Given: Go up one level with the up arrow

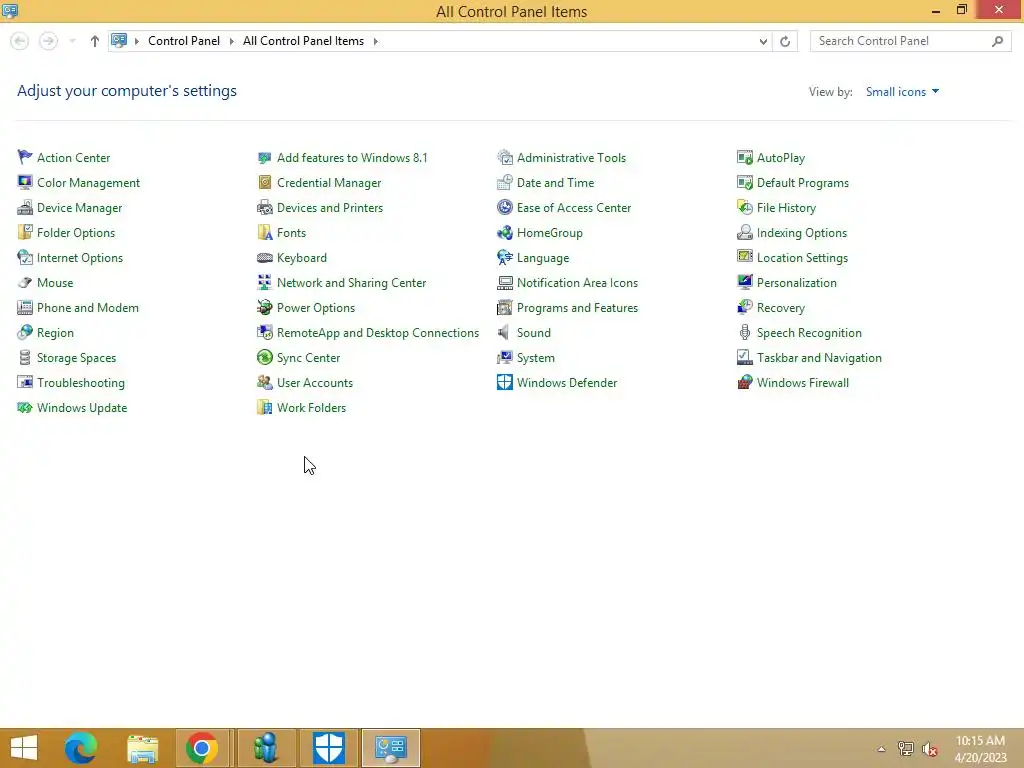Looking at the screenshot, I should (x=95, y=41).
